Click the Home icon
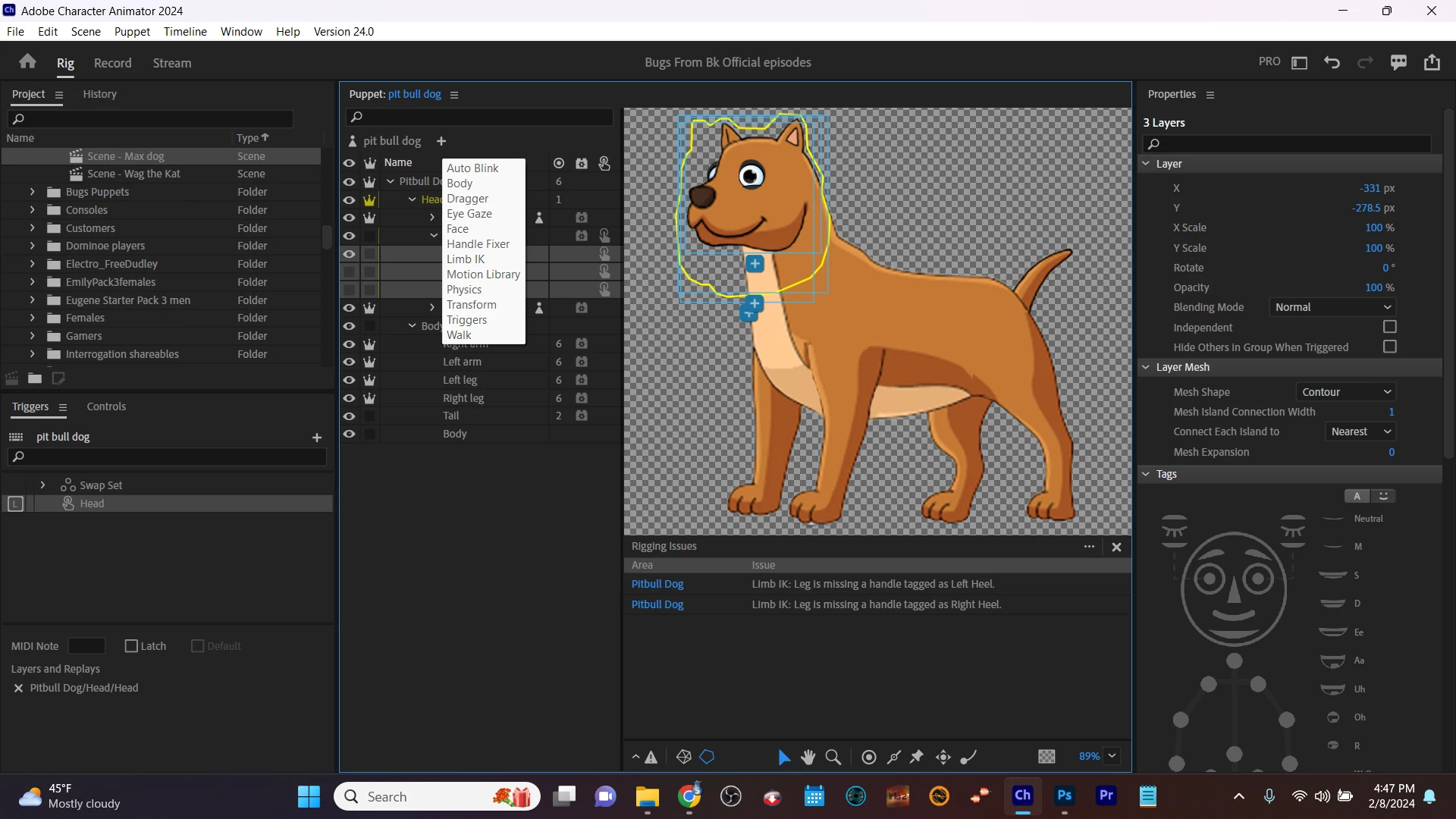The height and width of the screenshot is (819, 1456). pos(28,62)
